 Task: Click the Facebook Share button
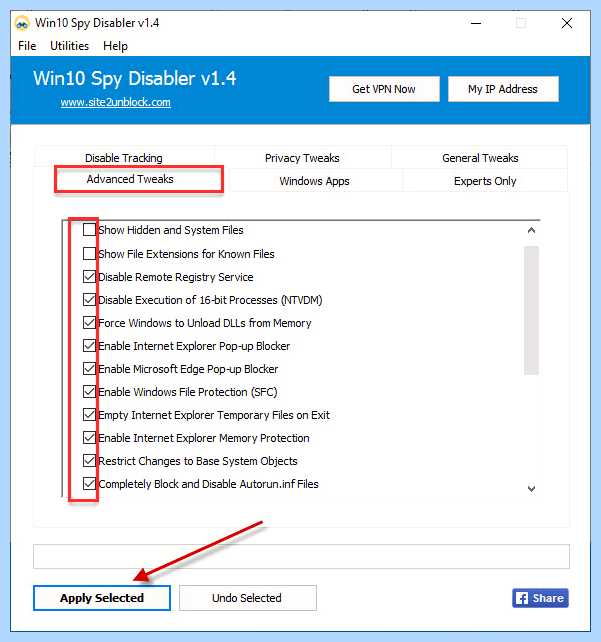(x=540, y=598)
